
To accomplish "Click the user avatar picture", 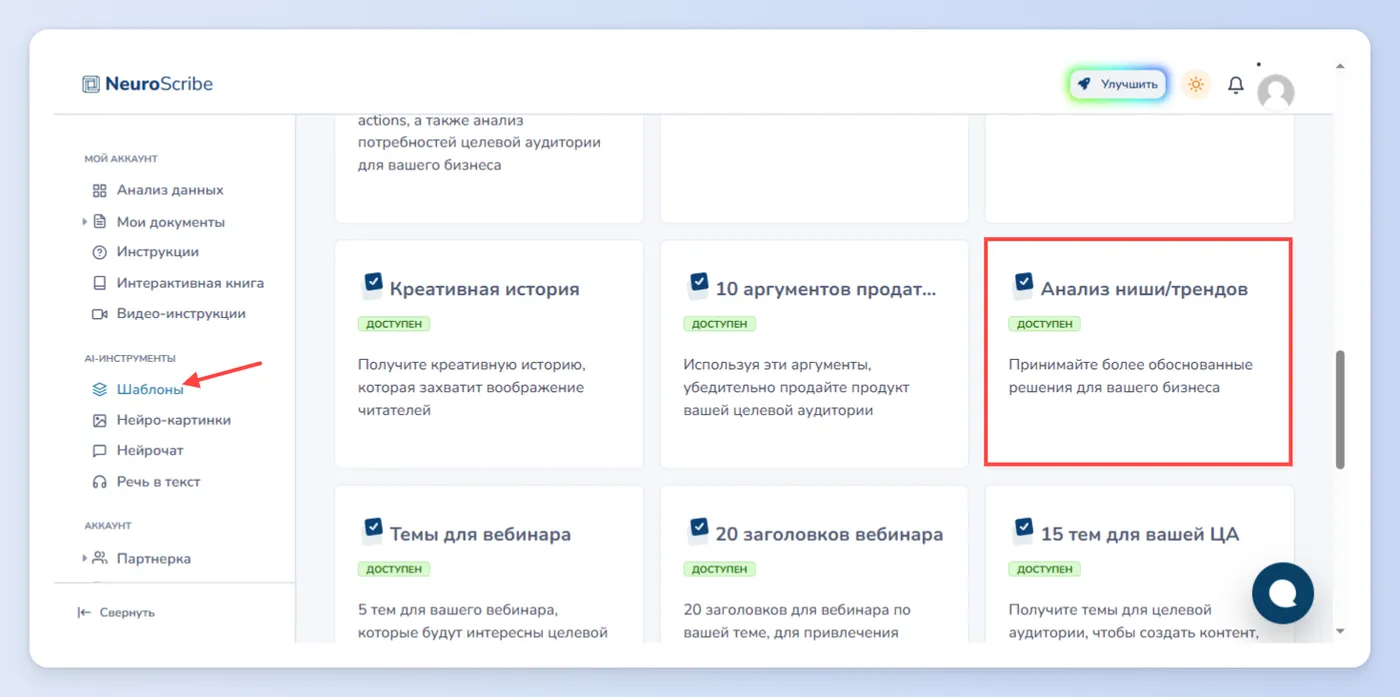I will [x=1276, y=92].
